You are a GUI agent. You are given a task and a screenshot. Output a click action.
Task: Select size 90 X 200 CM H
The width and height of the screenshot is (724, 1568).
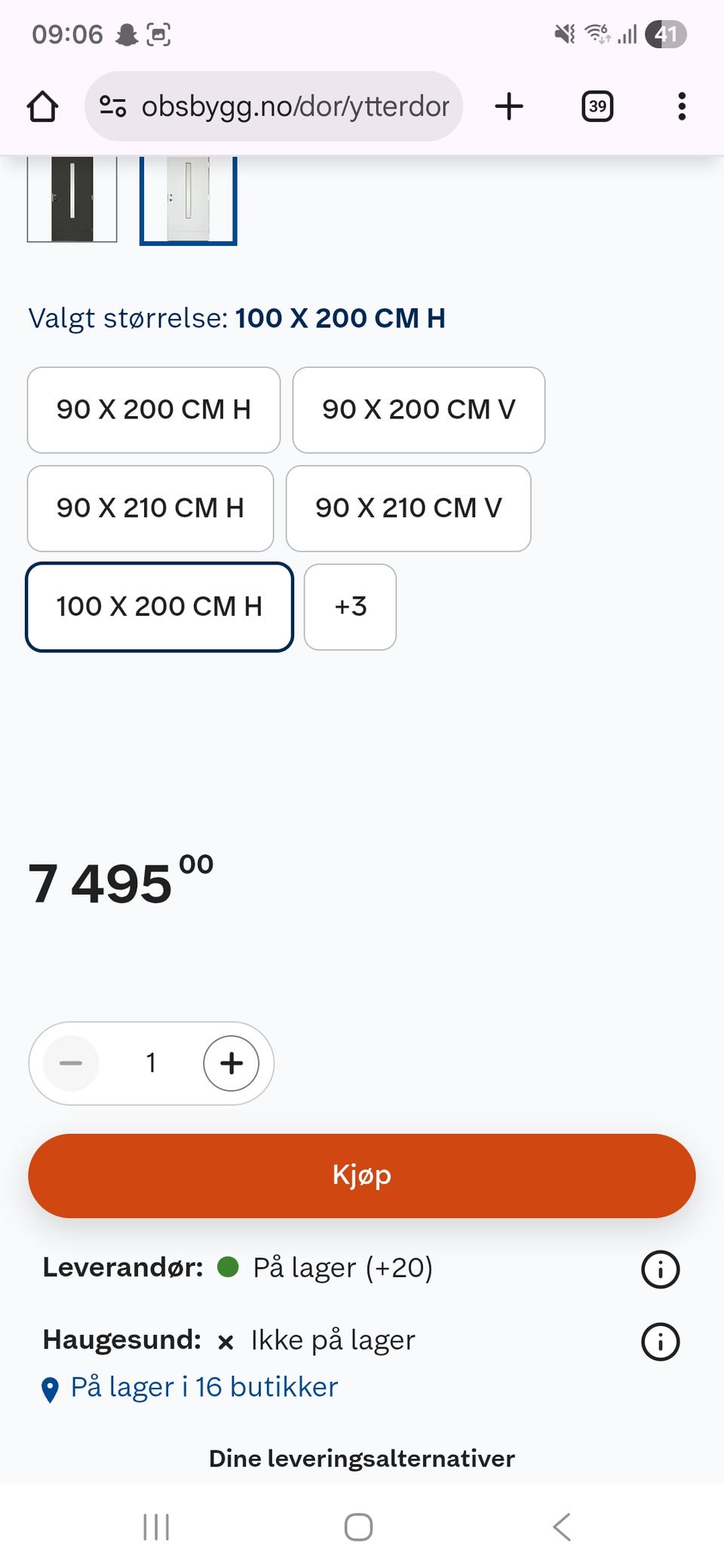tap(154, 410)
